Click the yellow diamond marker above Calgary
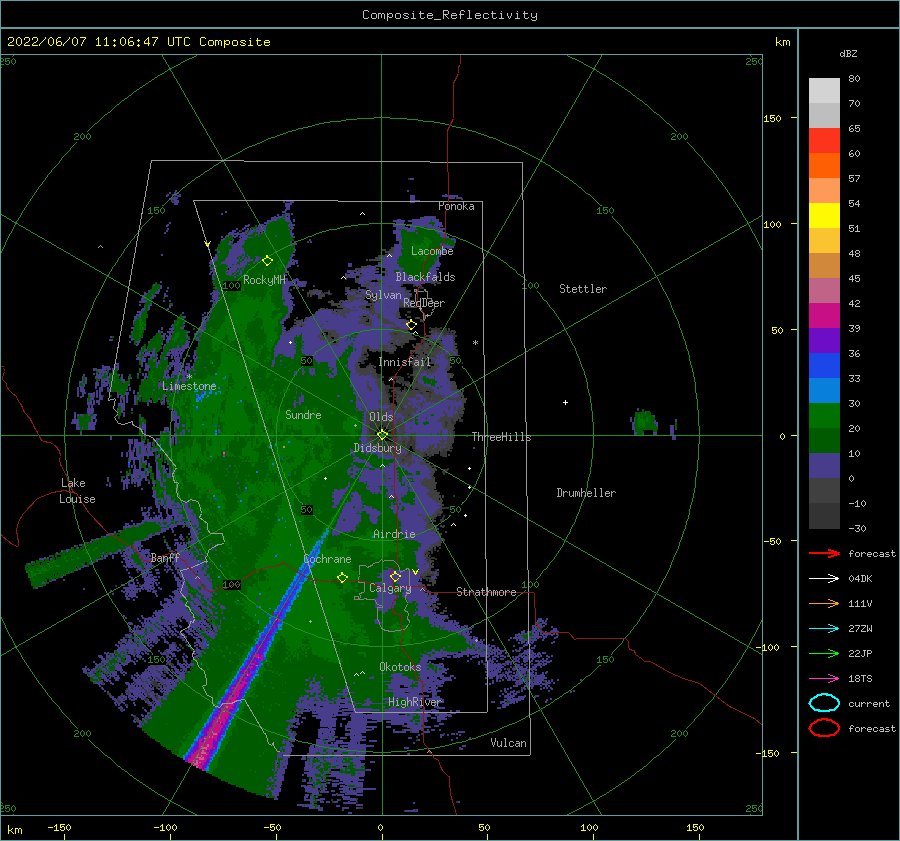Image resolution: width=900 pixels, height=841 pixels. (395, 576)
